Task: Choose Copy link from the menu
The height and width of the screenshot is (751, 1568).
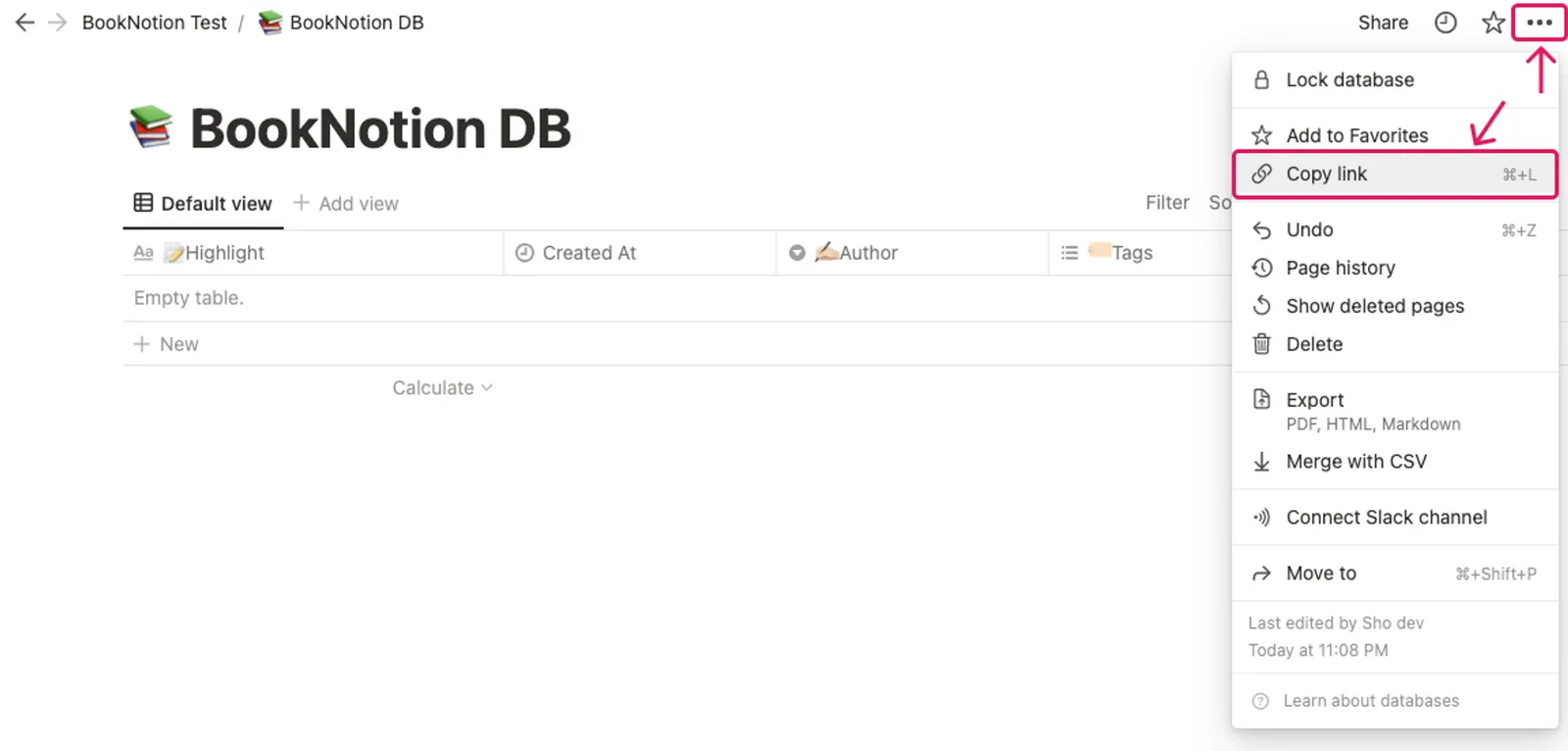Action: click(1395, 175)
